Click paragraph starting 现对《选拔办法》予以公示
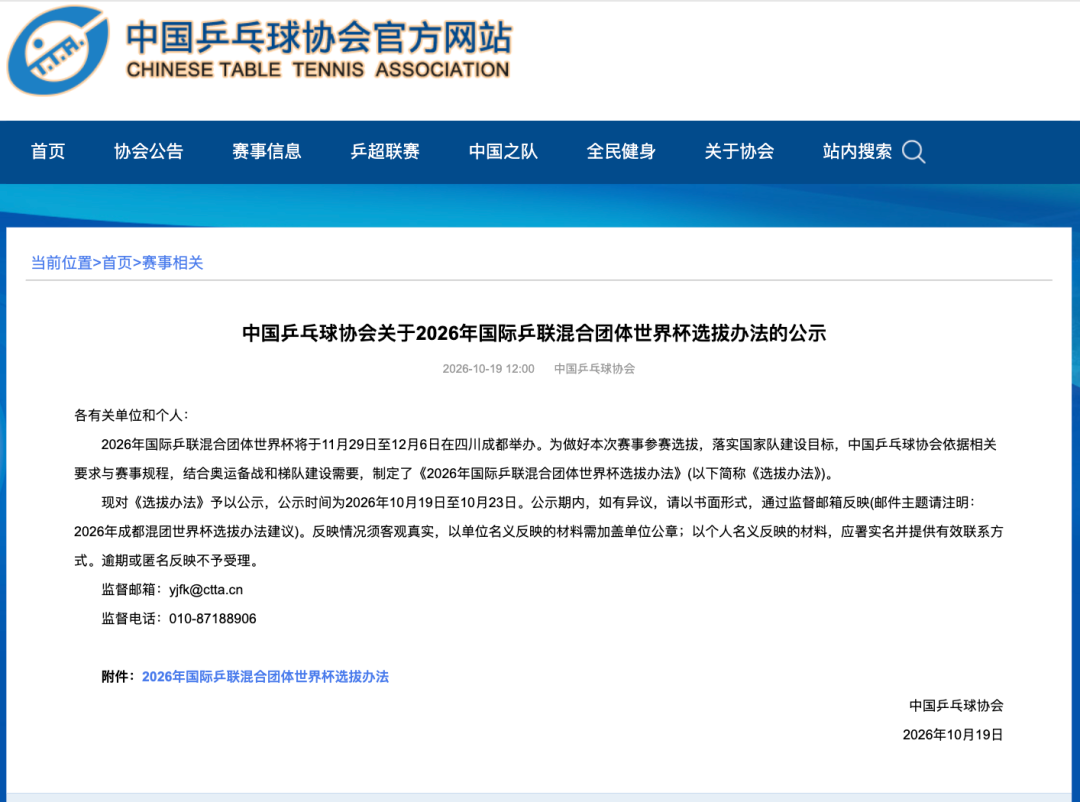Image resolution: width=1080 pixels, height=802 pixels. 539,532
